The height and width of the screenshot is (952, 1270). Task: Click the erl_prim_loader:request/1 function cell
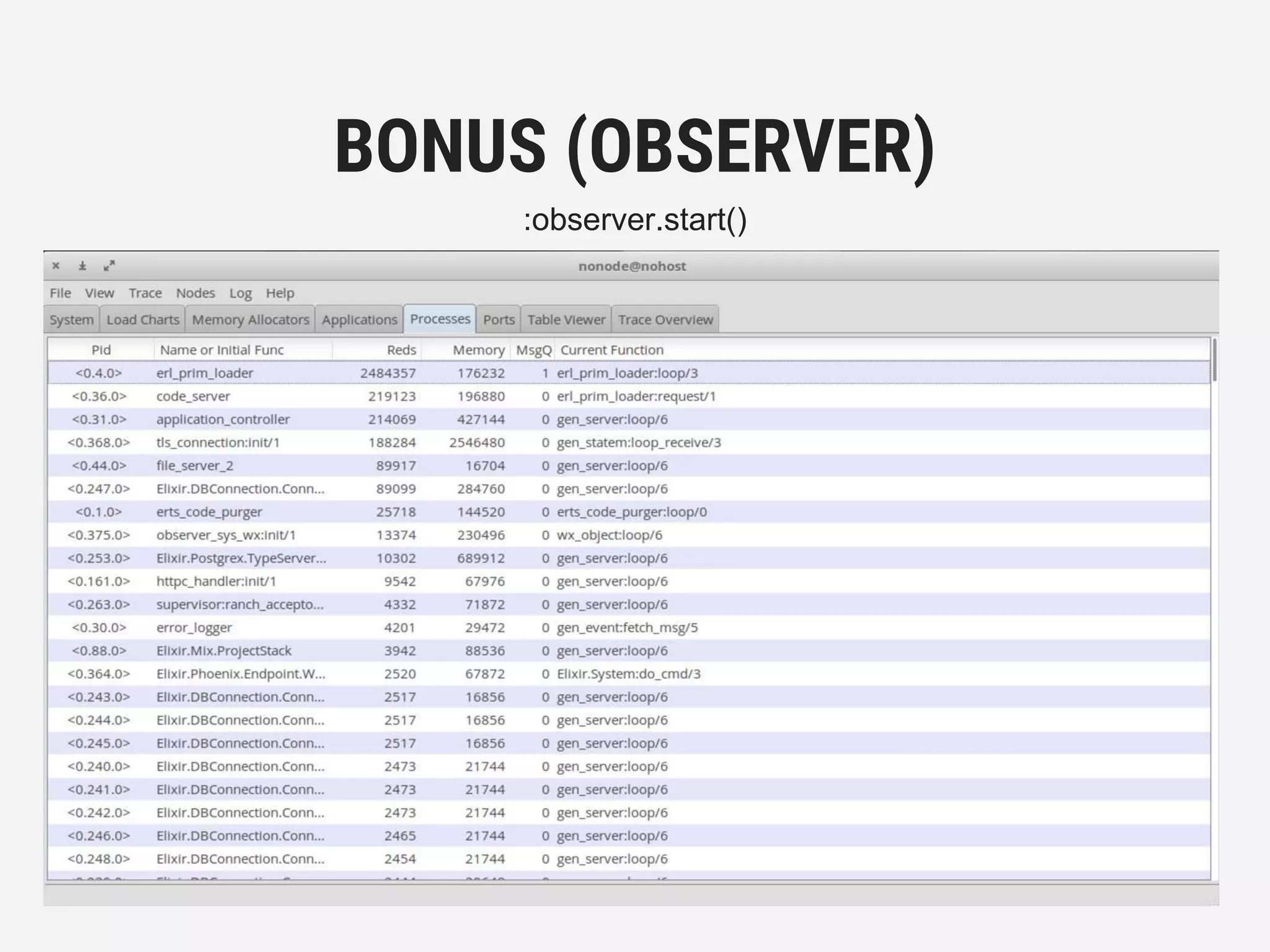[x=636, y=396]
